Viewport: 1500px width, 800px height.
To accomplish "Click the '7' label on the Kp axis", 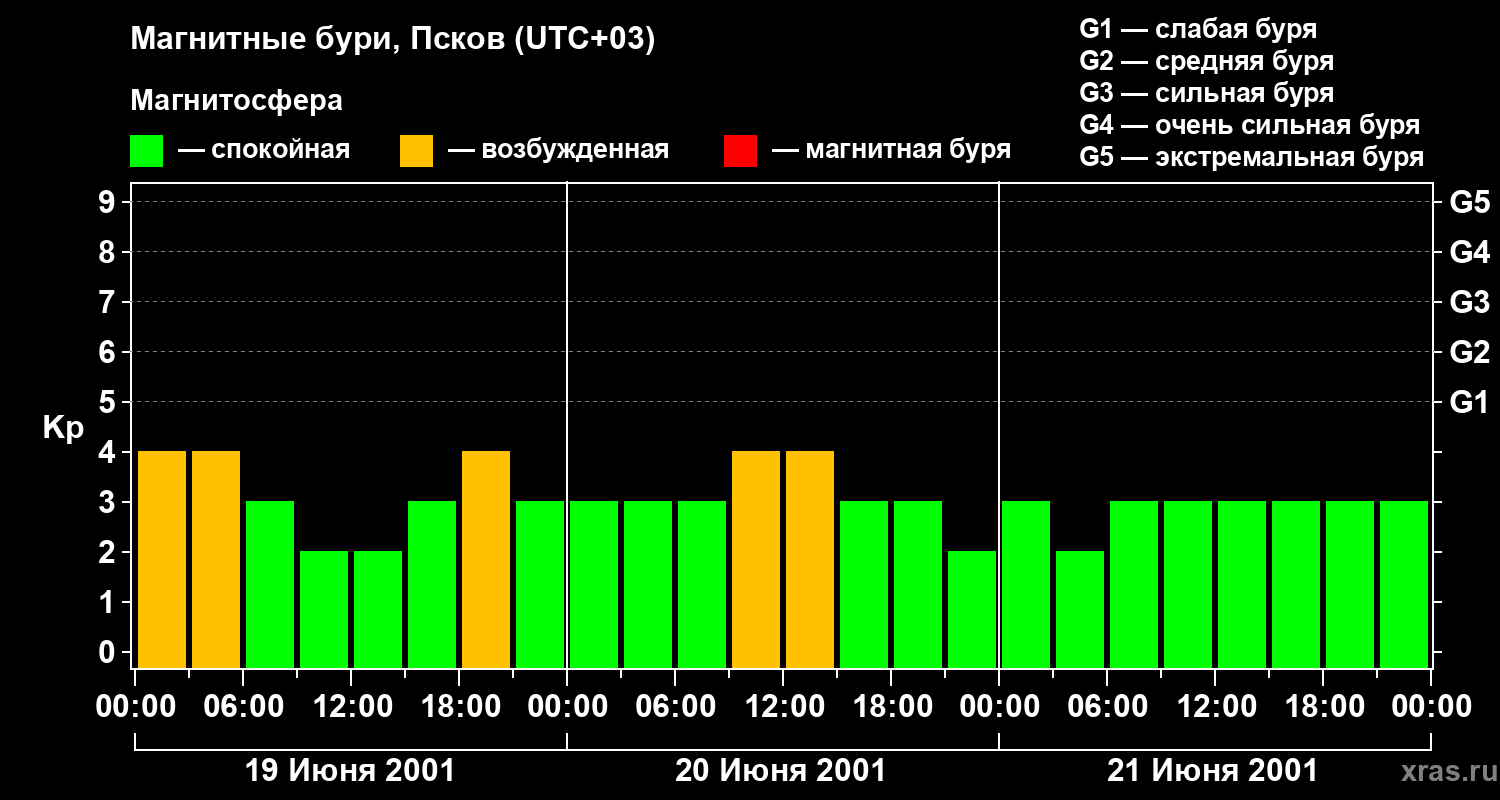I will point(109,302).
